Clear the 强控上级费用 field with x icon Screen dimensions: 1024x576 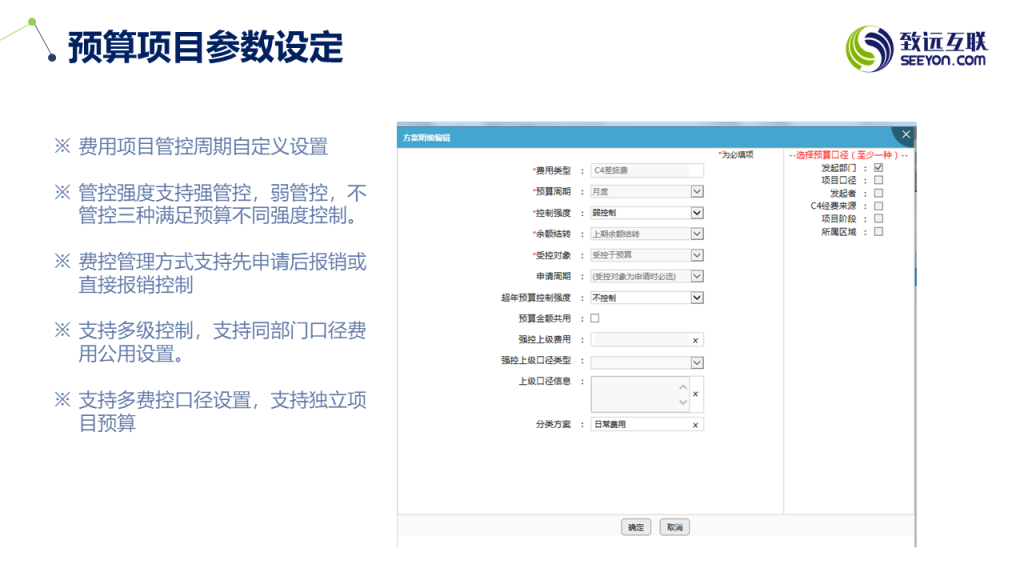pyautogui.click(x=695, y=341)
